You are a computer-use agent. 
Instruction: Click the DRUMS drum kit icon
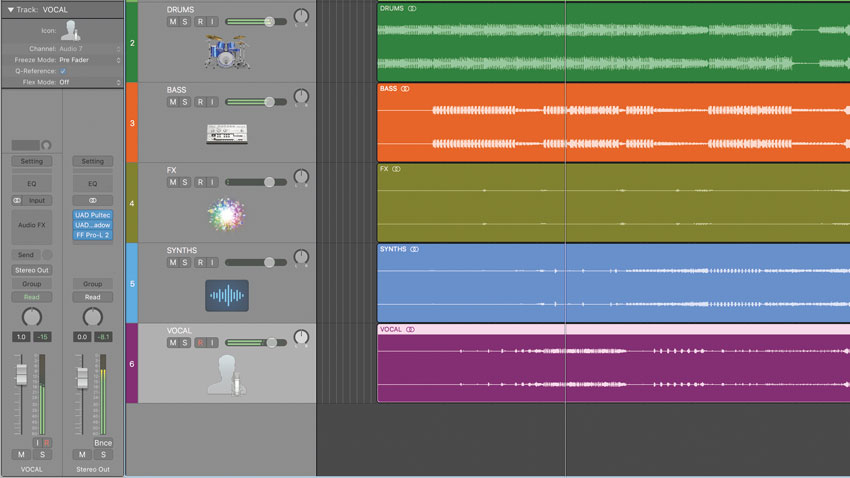227,51
